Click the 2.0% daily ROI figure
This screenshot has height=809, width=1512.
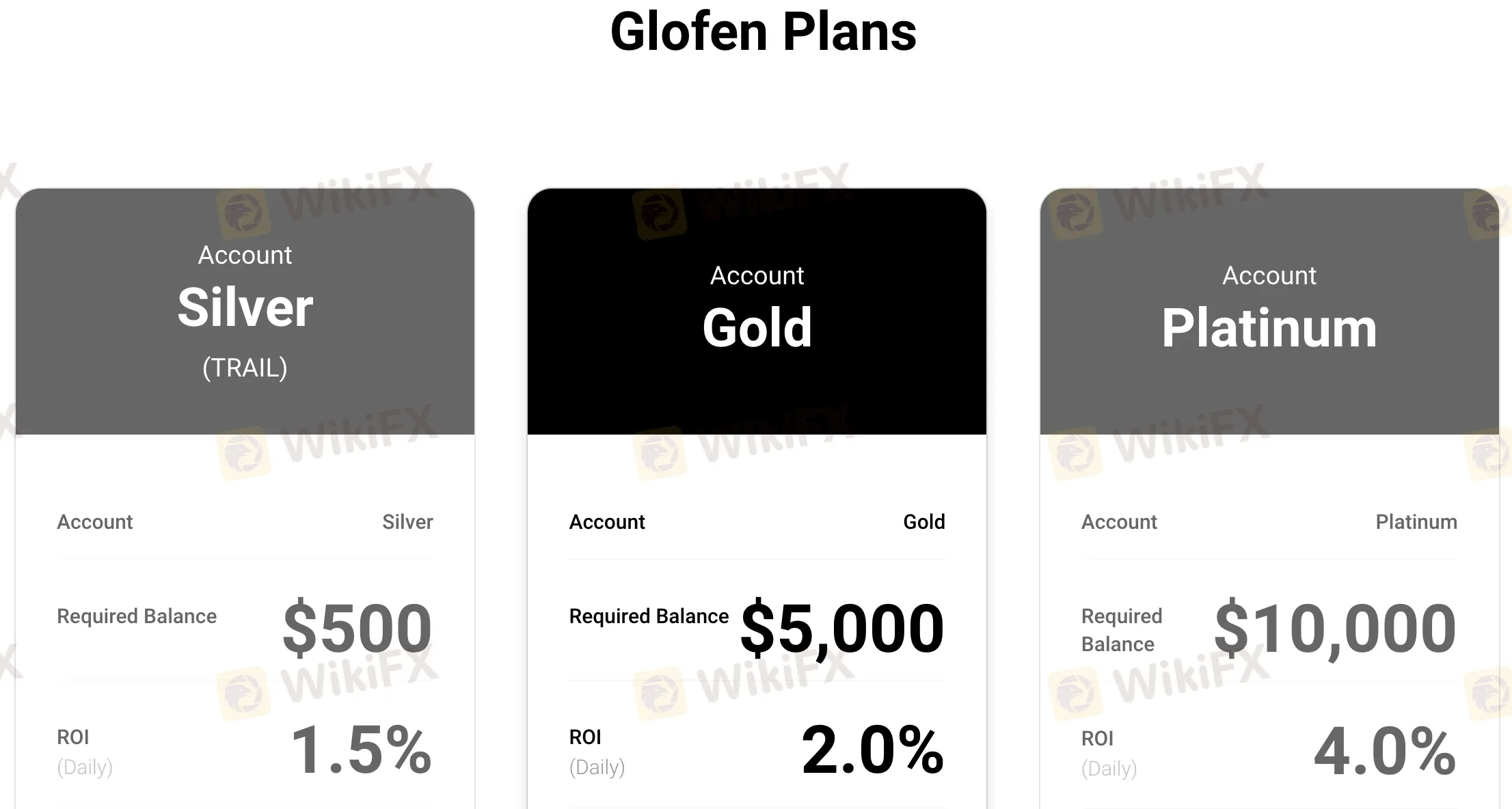pyautogui.click(x=873, y=750)
